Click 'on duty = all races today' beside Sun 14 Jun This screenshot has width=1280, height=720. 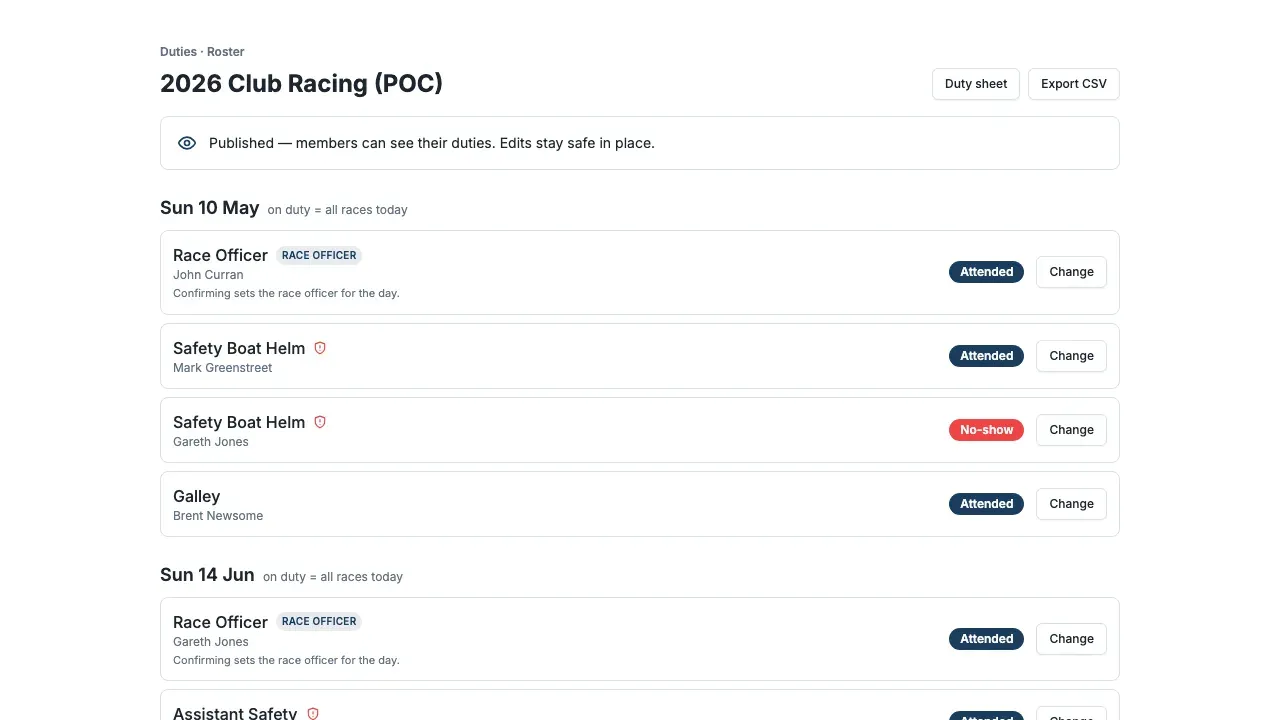click(x=333, y=577)
